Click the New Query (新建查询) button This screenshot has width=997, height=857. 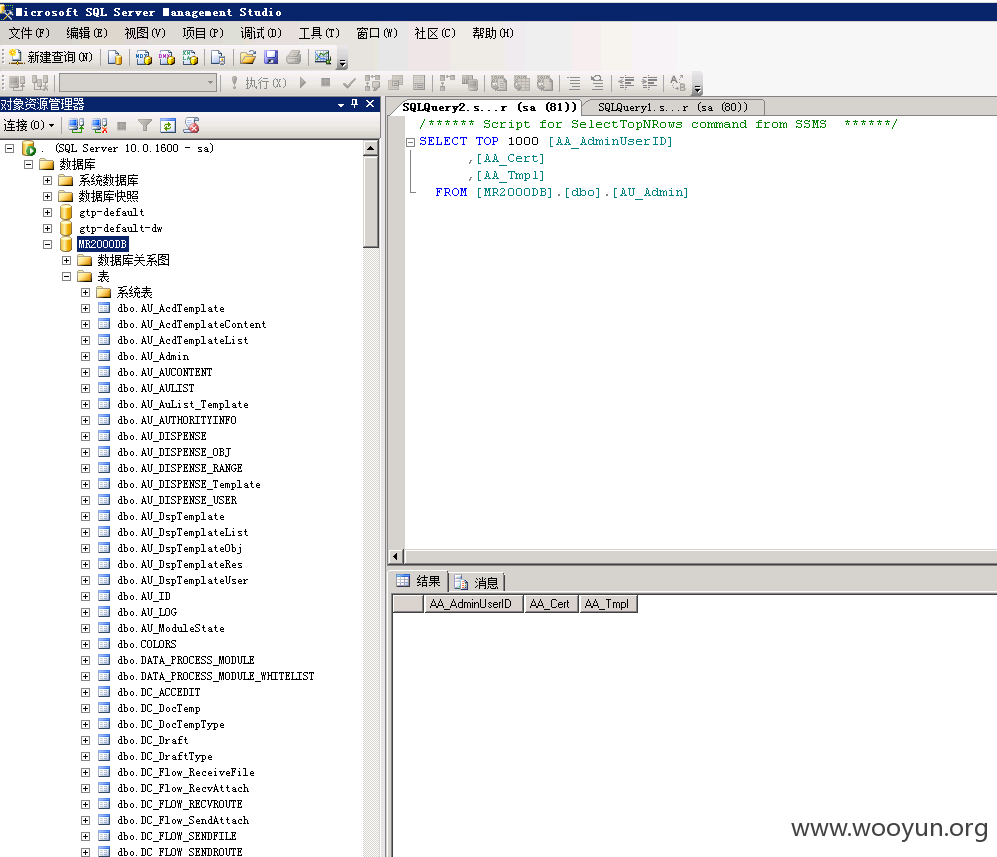click(x=50, y=57)
